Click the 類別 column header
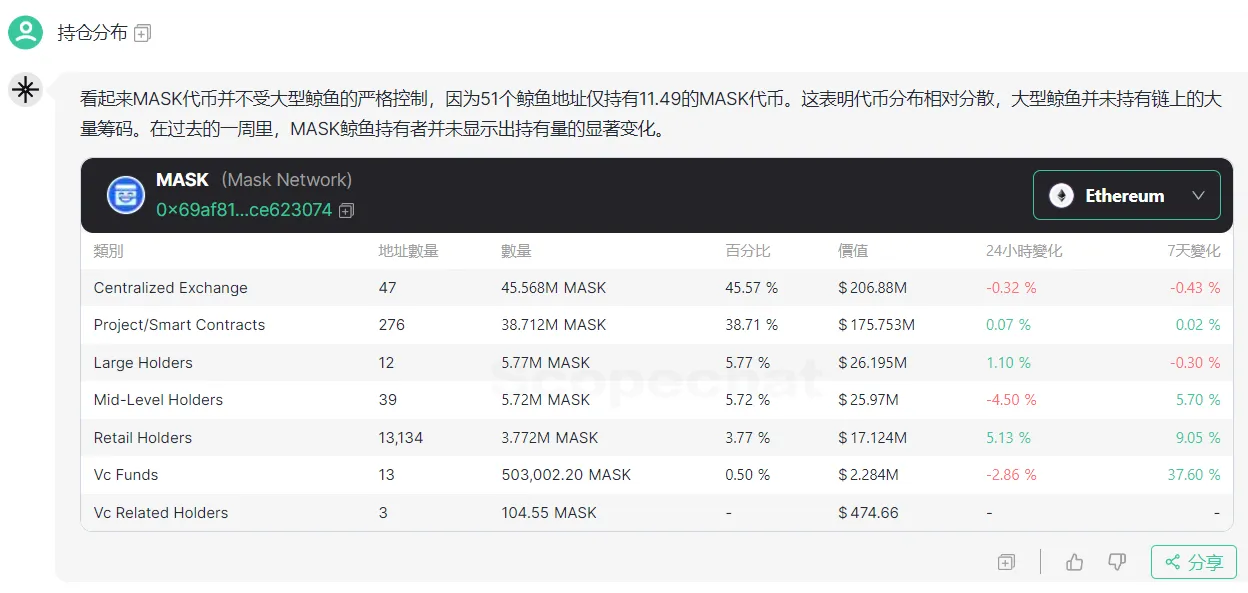This screenshot has height=593, width=1248. 109,251
